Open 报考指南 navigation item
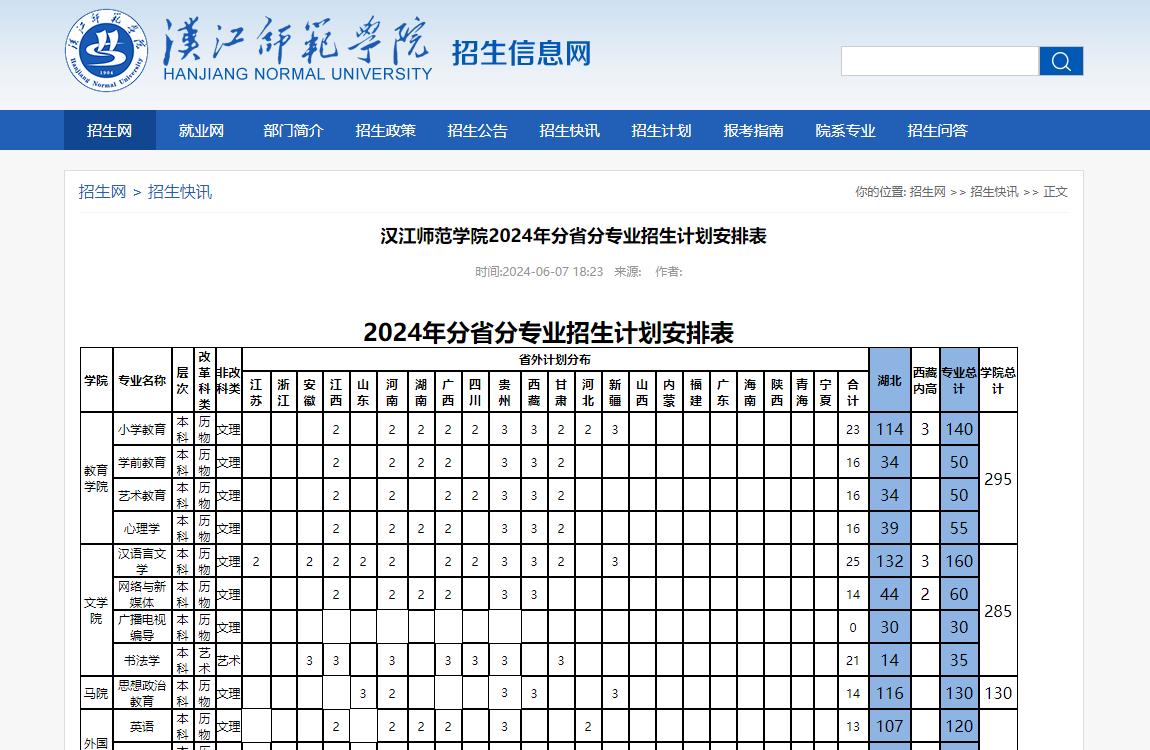 tap(753, 130)
